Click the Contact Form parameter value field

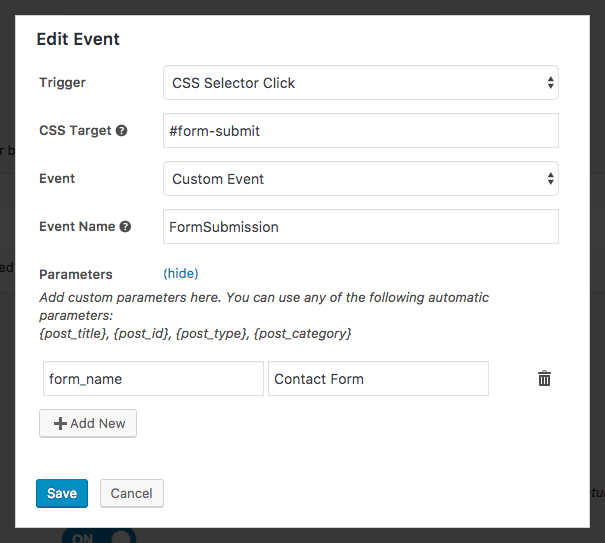pyautogui.click(x=378, y=379)
